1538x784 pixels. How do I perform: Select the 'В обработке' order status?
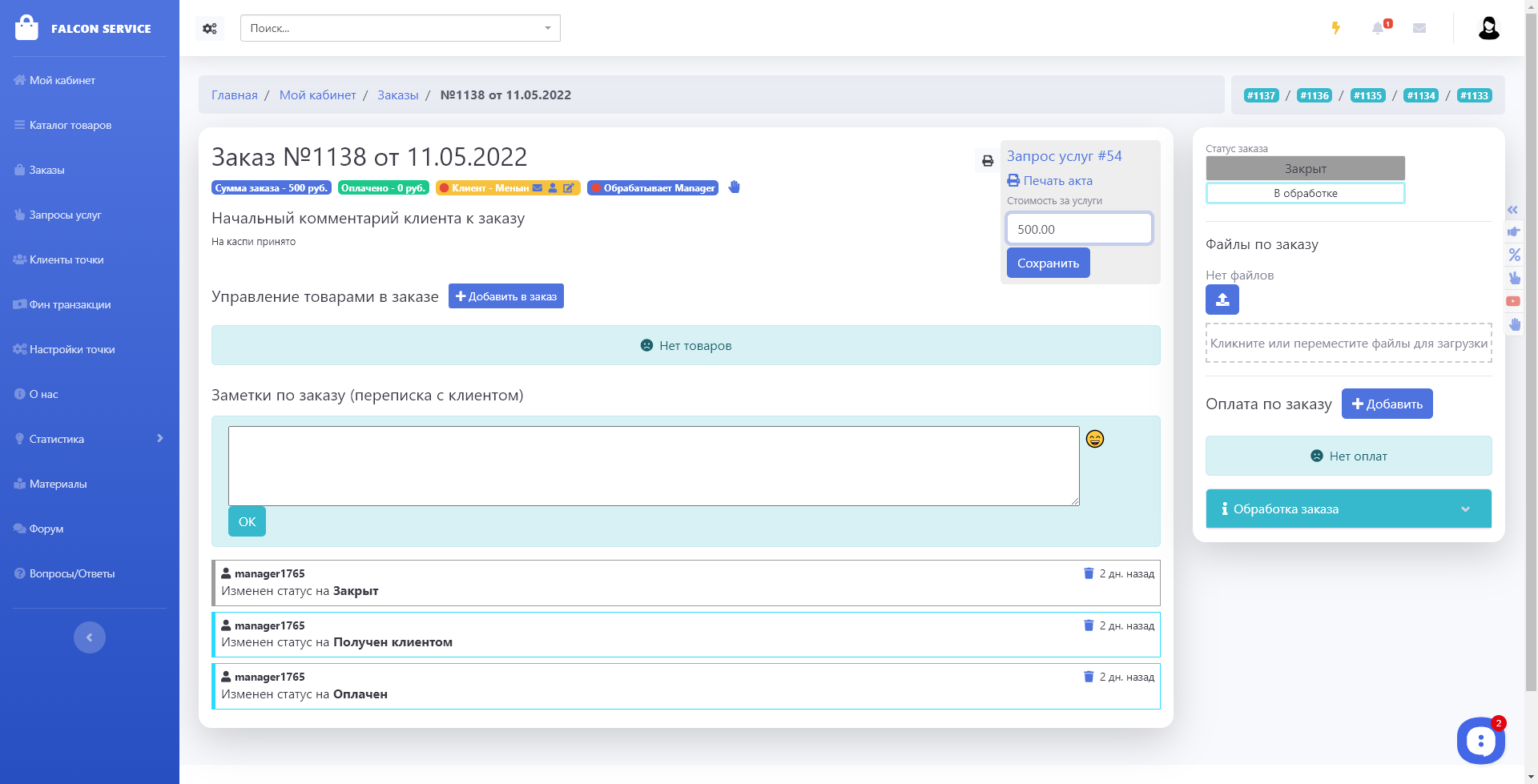1305,193
